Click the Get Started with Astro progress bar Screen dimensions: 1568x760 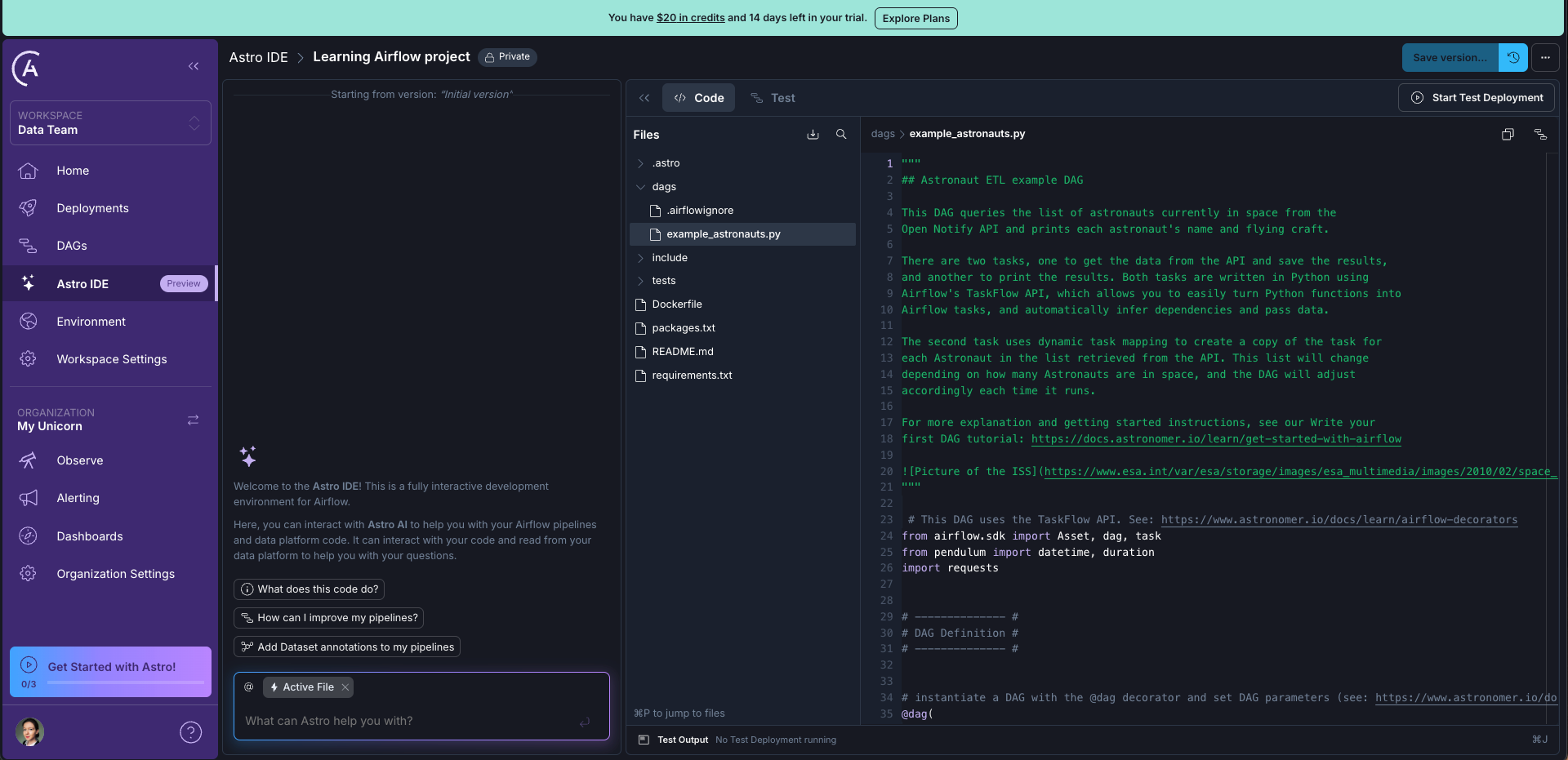[x=124, y=683]
